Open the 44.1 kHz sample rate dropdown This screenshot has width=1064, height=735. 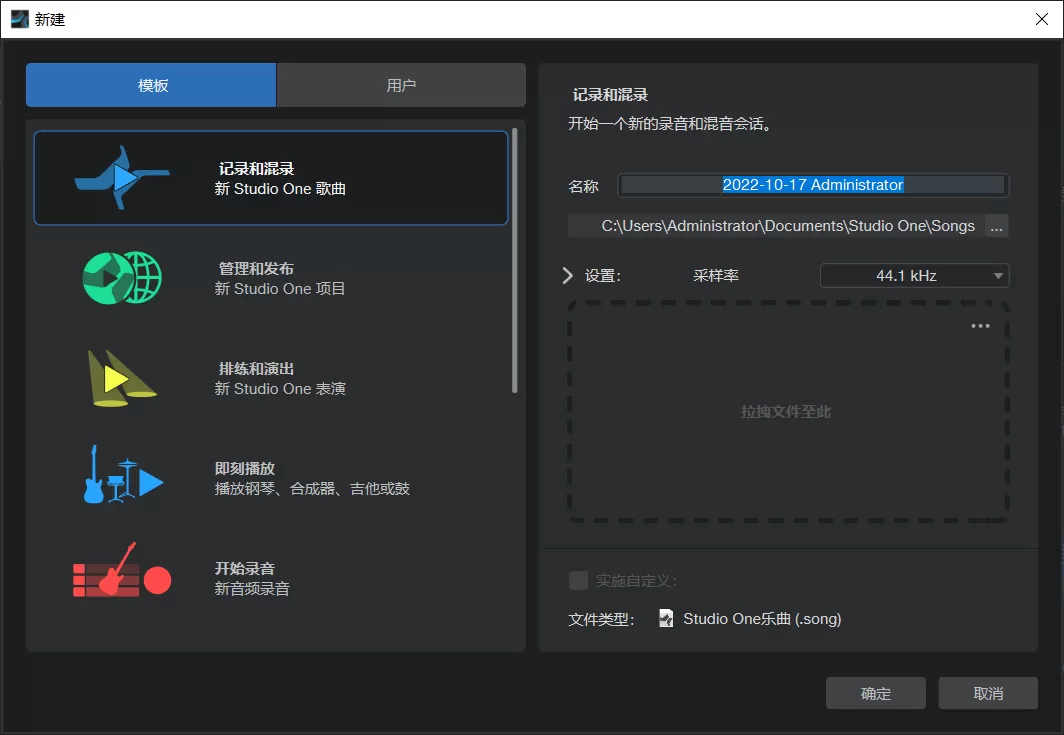pyautogui.click(x=912, y=275)
